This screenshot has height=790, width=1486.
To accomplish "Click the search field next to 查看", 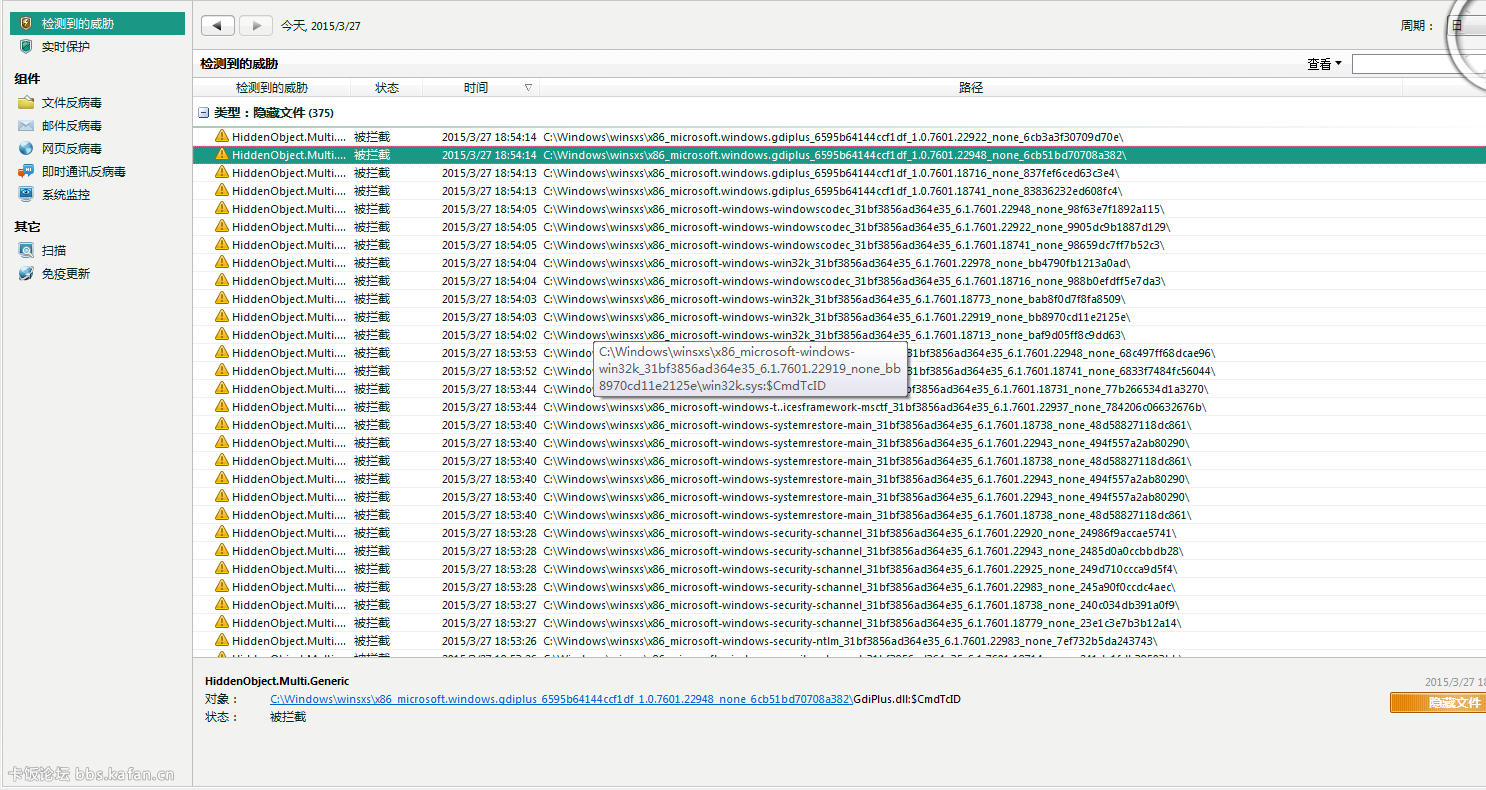I will [x=1418, y=64].
